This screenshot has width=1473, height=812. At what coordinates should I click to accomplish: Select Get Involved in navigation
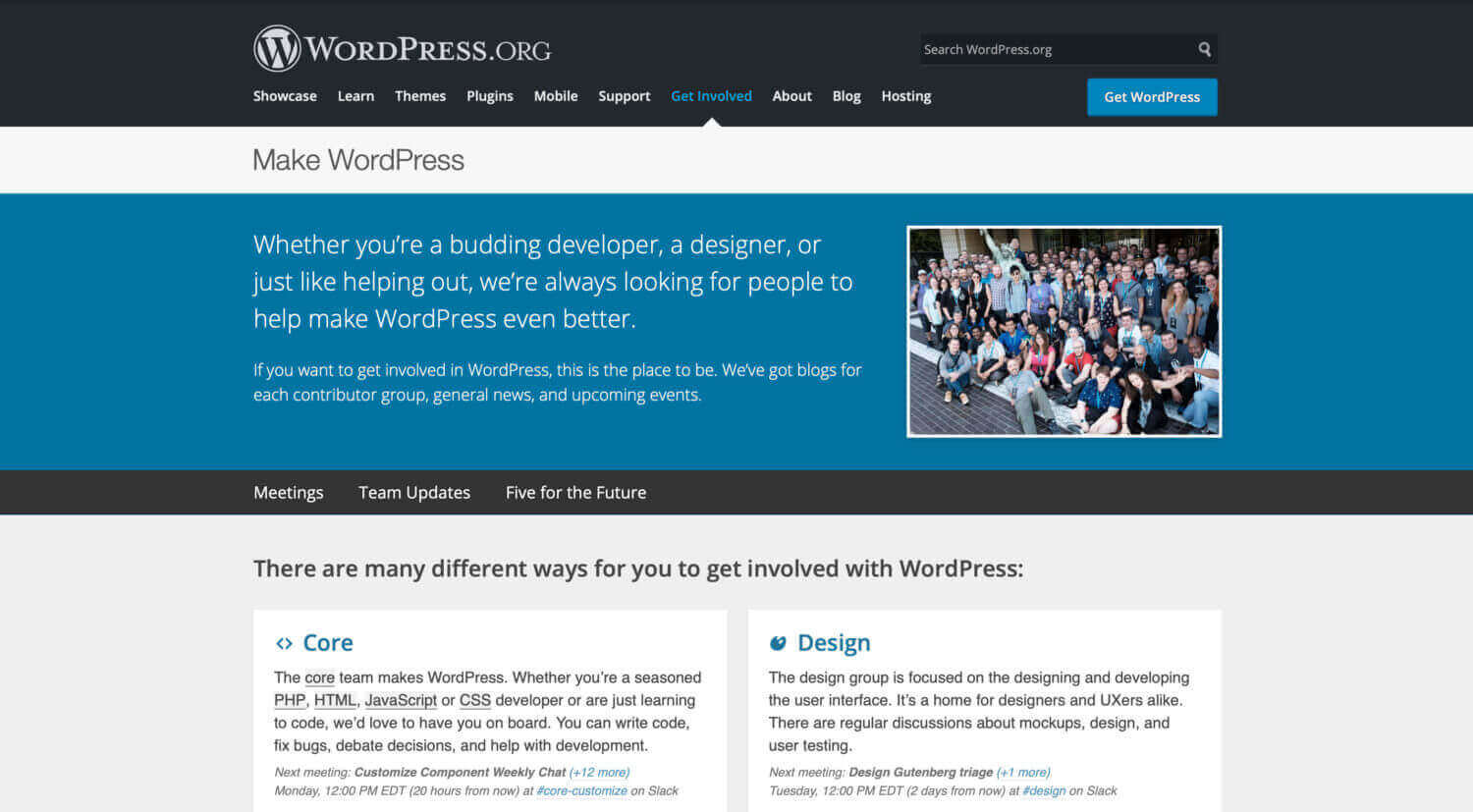pyautogui.click(x=711, y=96)
